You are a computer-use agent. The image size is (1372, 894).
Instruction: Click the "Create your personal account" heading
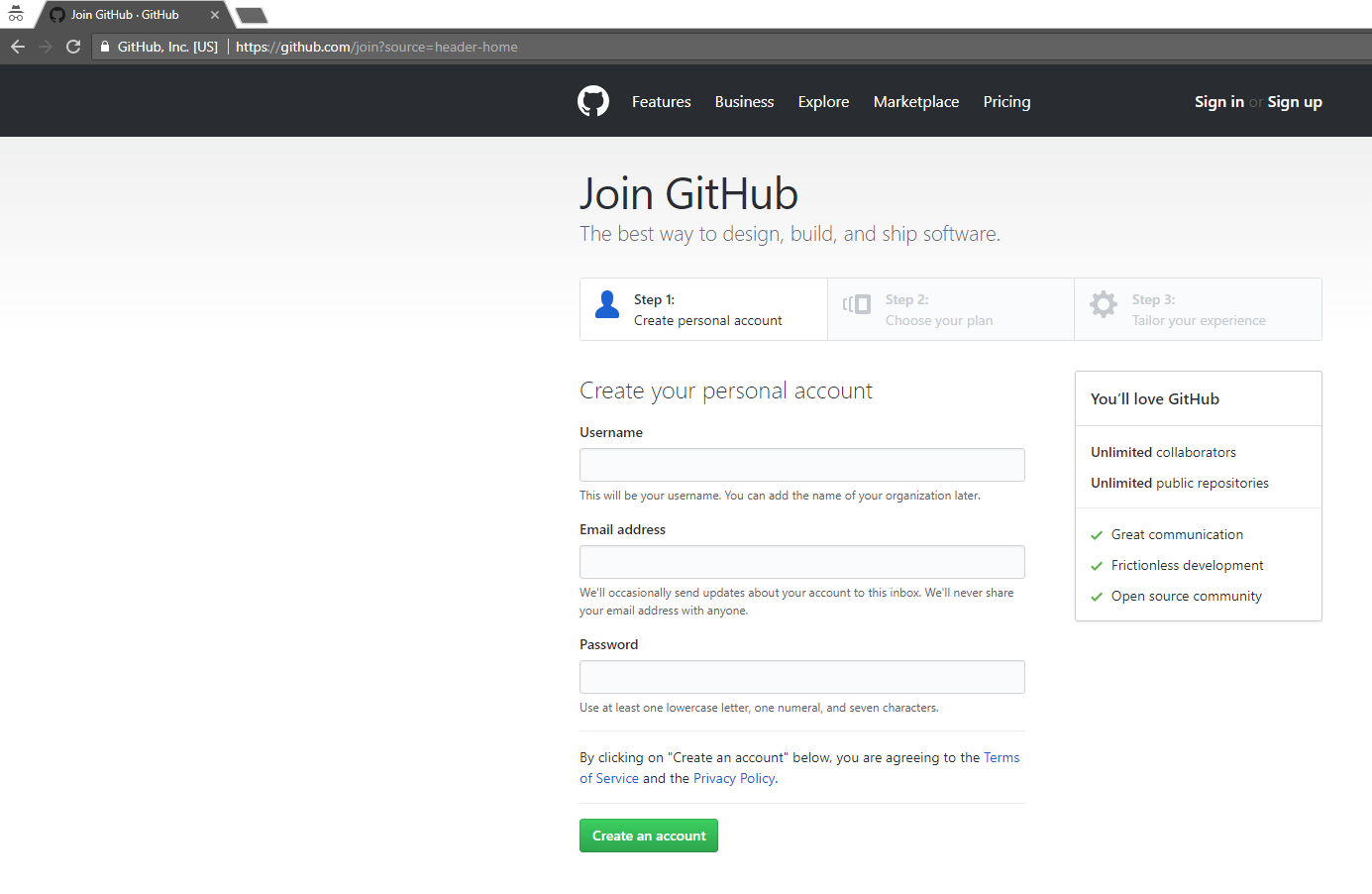pos(726,391)
